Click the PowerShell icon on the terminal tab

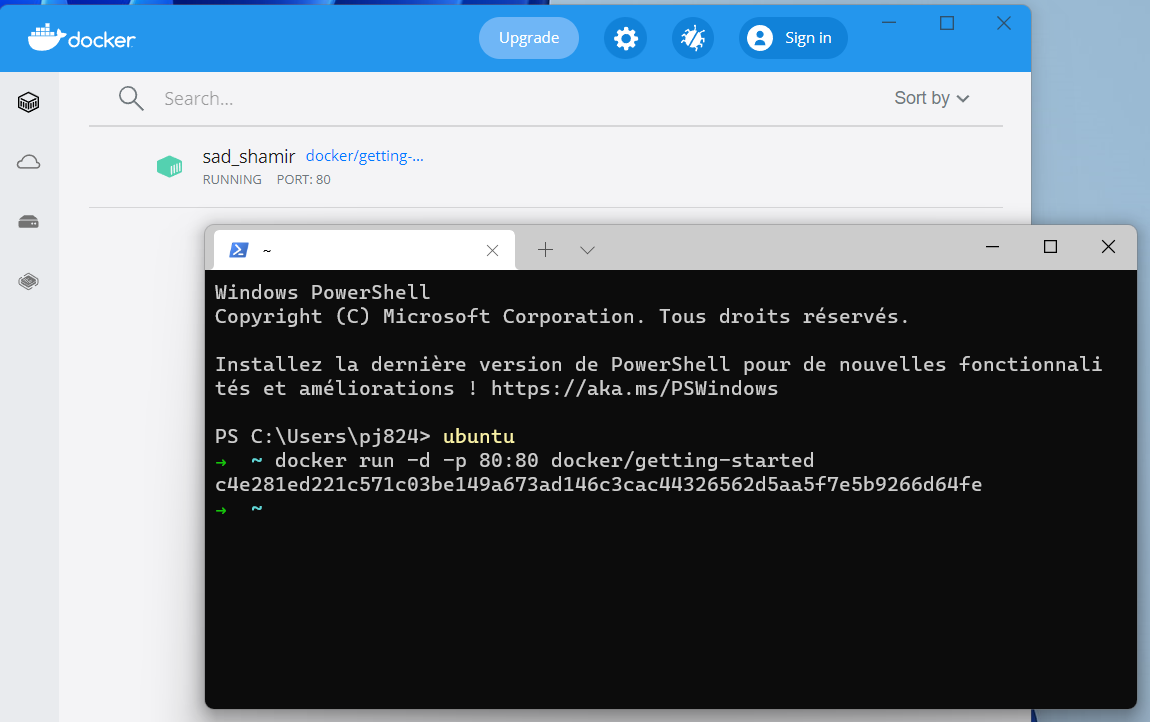pos(238,249)
